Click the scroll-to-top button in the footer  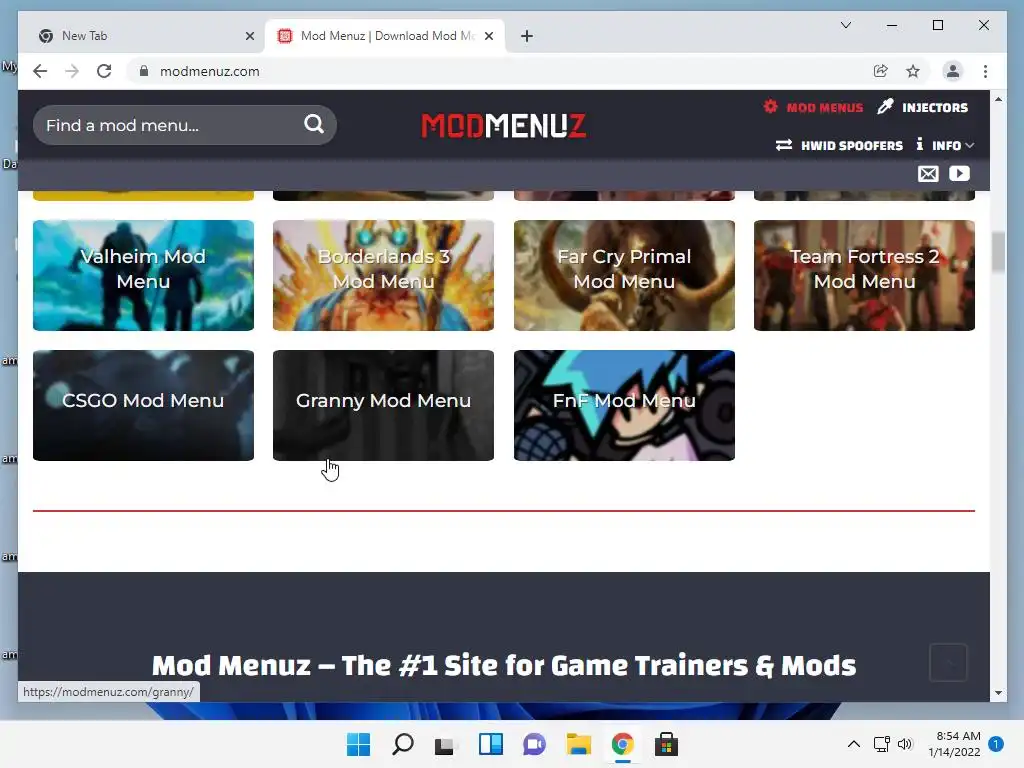point(948,662)
